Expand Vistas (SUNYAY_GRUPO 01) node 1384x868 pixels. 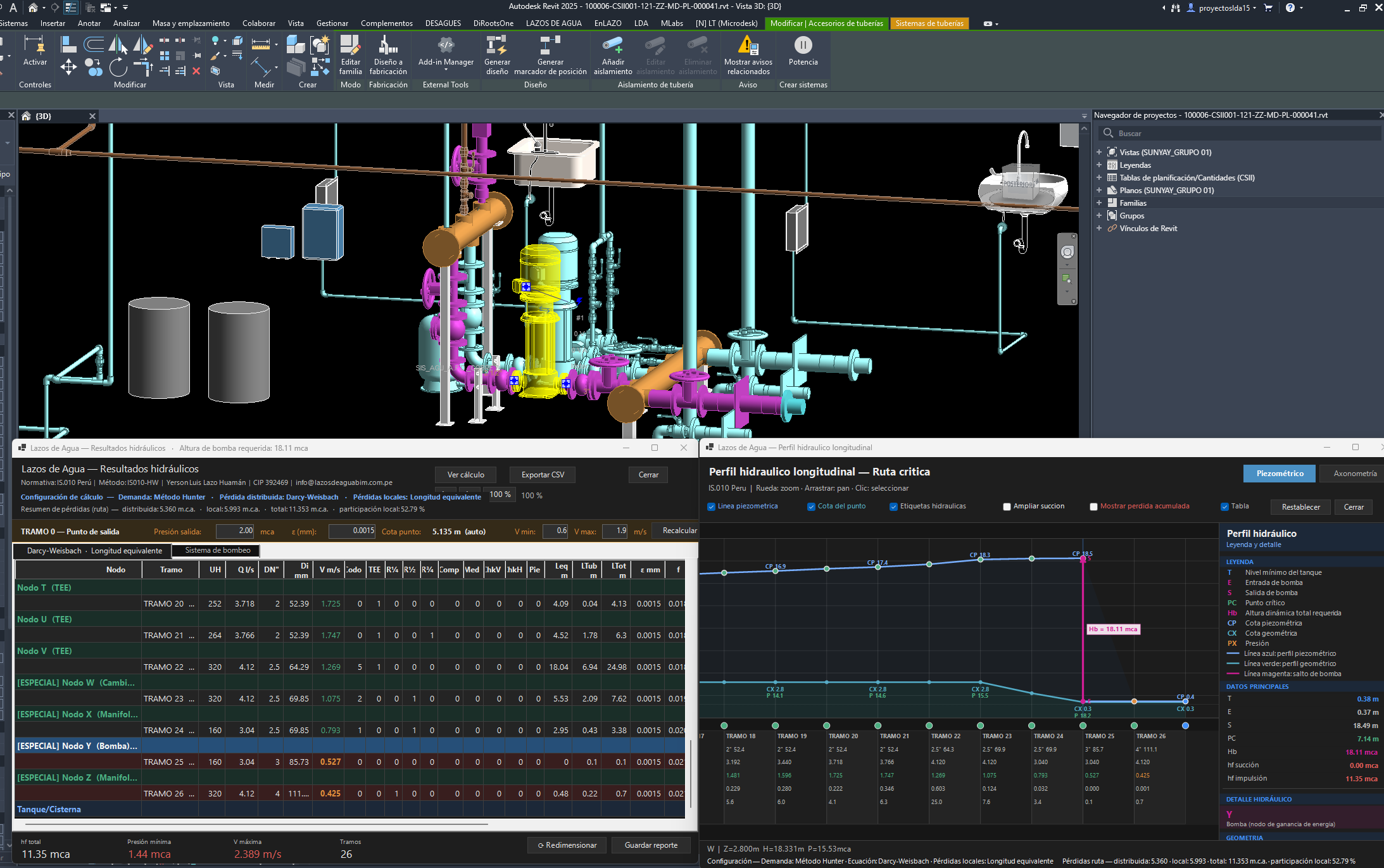coord(1099,152)
